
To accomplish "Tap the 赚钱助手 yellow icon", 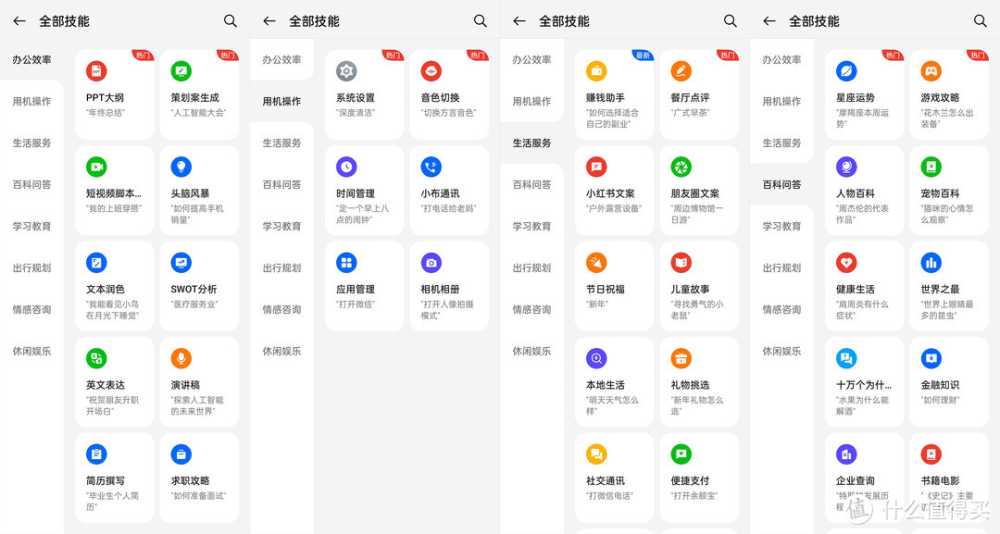I will click(596, 71).
